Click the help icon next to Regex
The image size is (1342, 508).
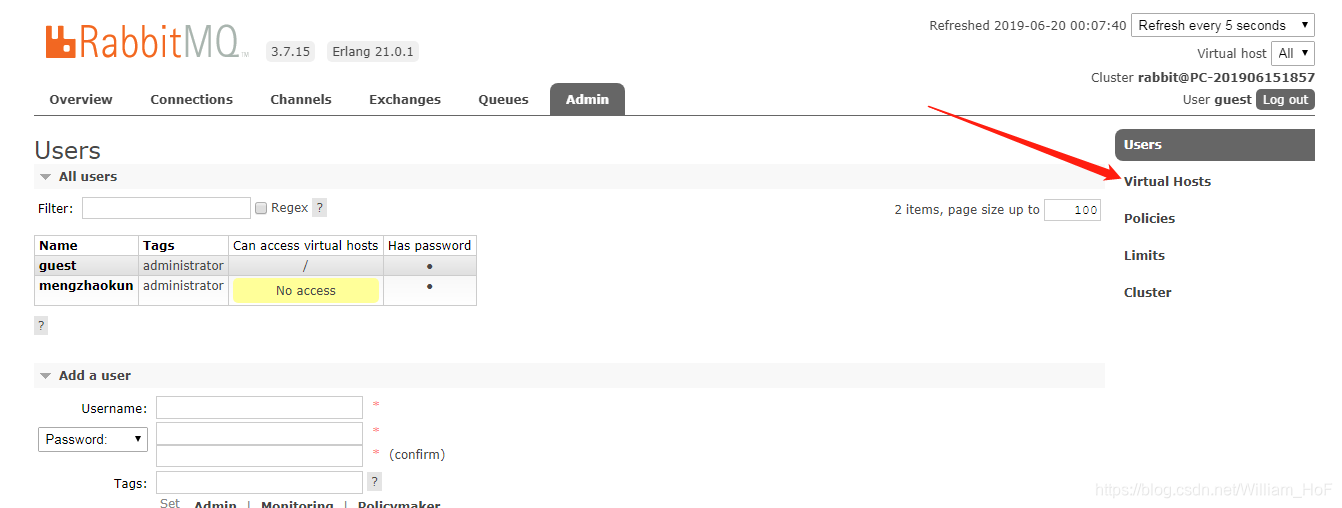tap(320, 208)
